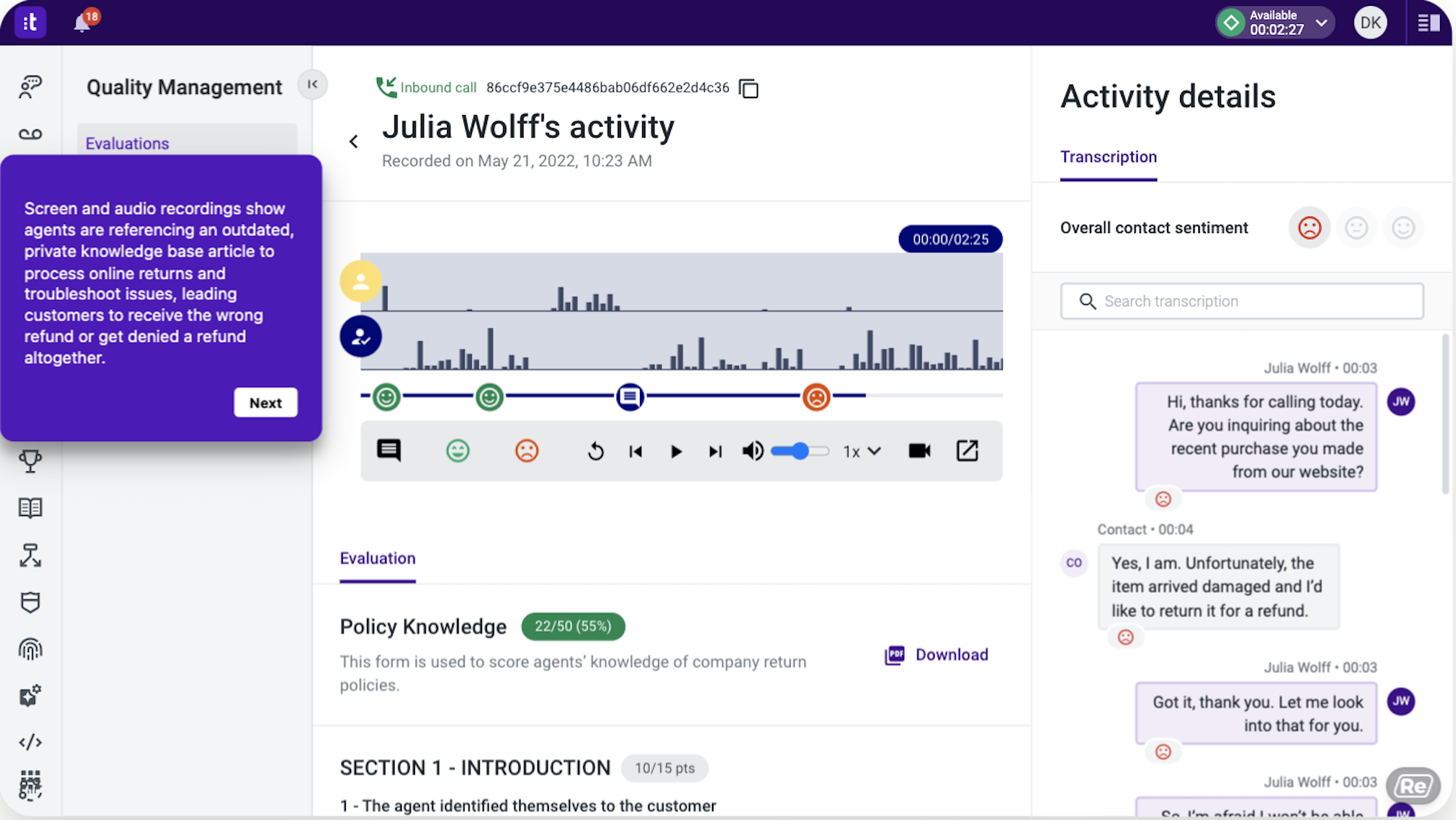This screenshot has width=1456, height=820.
Task: Open the knowledge book icon in sidebar
Action: [30, 508]
